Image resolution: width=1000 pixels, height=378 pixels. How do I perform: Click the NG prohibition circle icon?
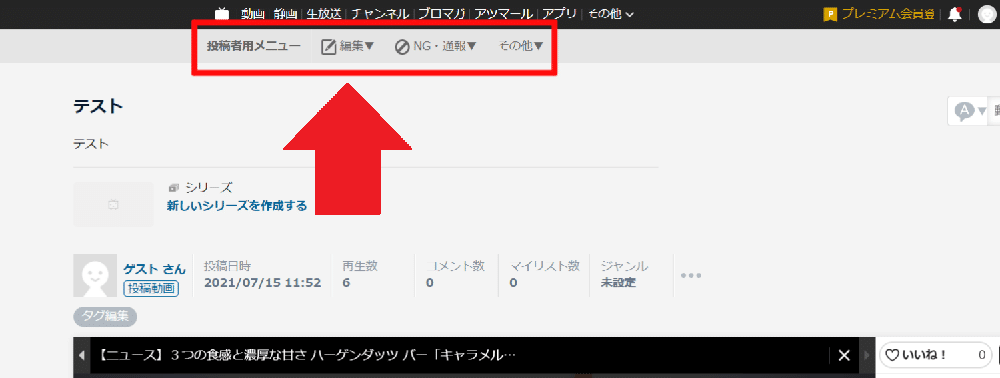point(402,47)
